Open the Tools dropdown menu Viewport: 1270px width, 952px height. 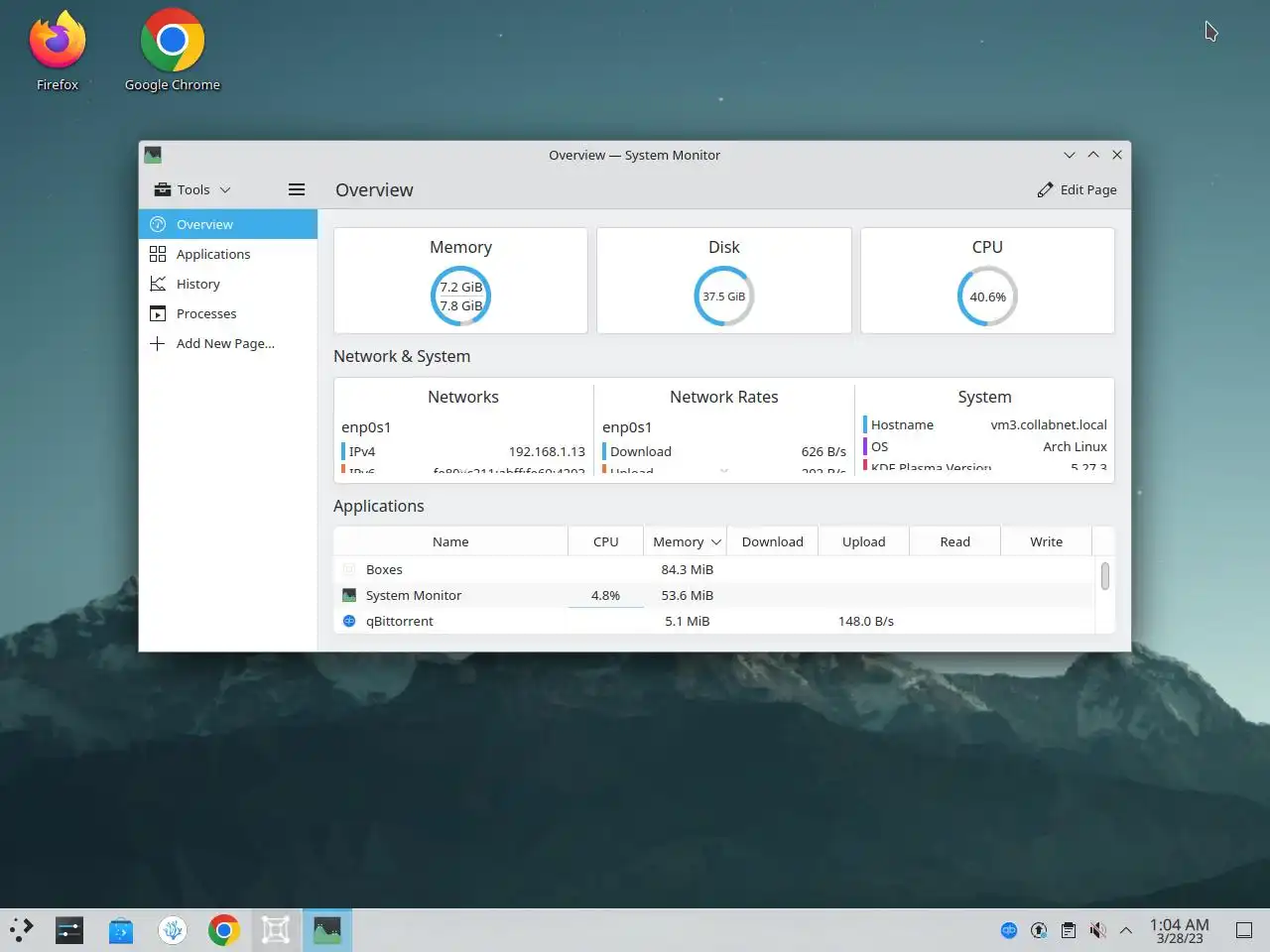pos(192,189)
